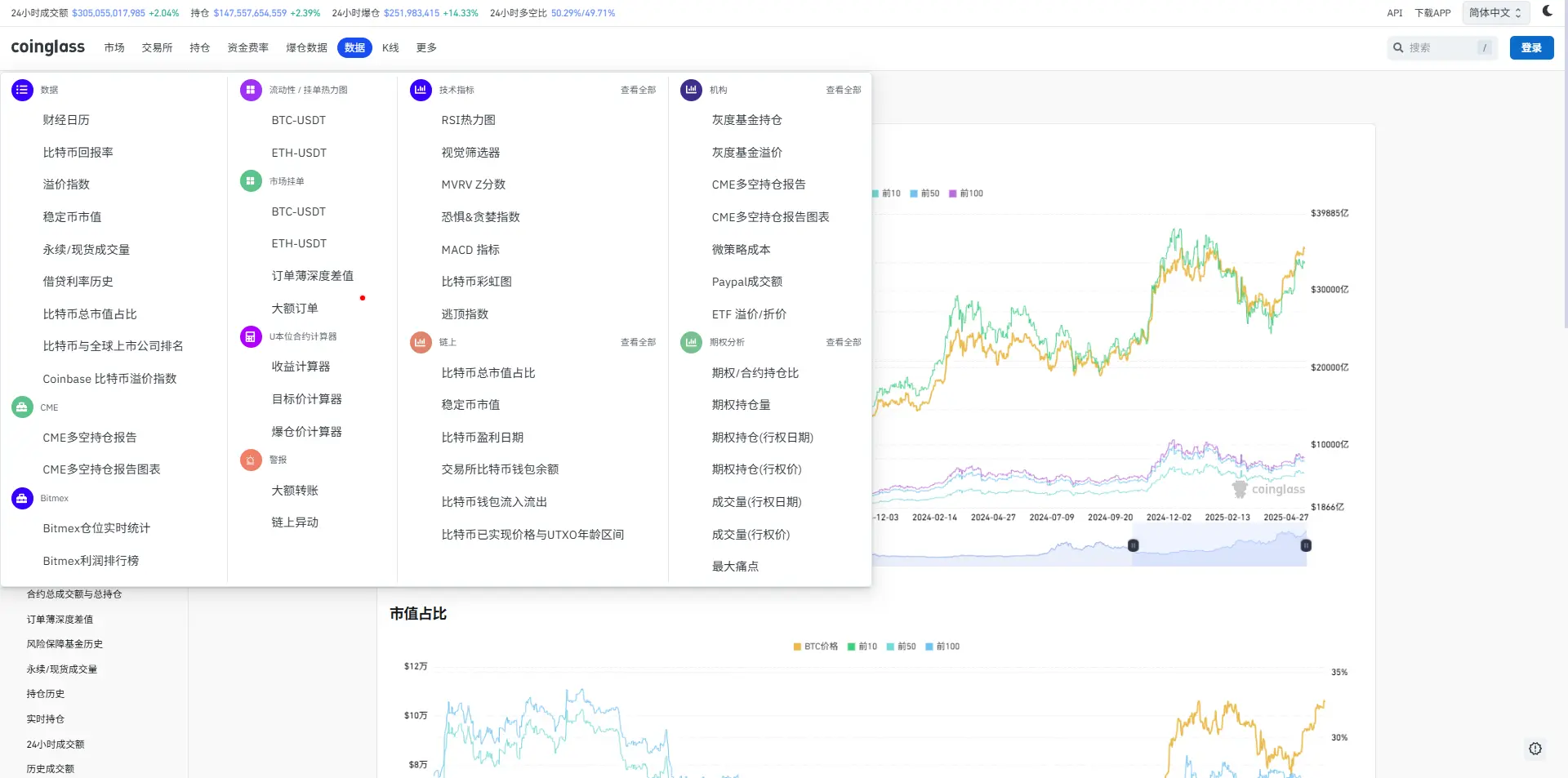Toggle BTC价格 legend in 市值占比 chart
Screen dimensions: 1568x778
pyautogui.click(x=816, y=647)
